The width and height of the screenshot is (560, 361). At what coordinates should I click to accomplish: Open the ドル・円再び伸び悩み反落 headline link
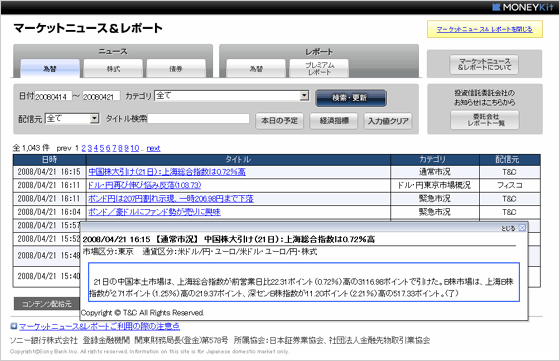[x=145, y=185]
